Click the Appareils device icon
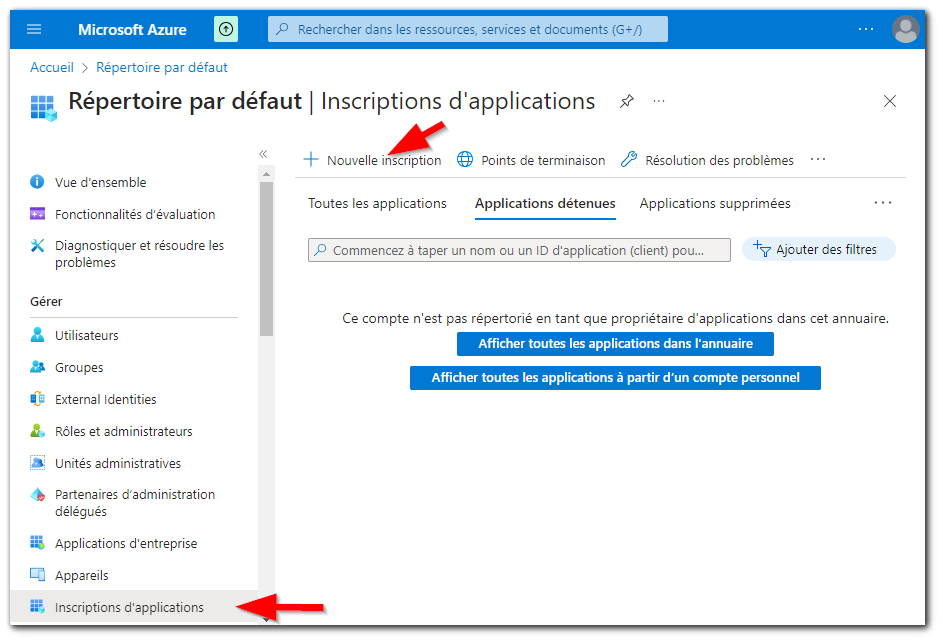 [37, 574]
